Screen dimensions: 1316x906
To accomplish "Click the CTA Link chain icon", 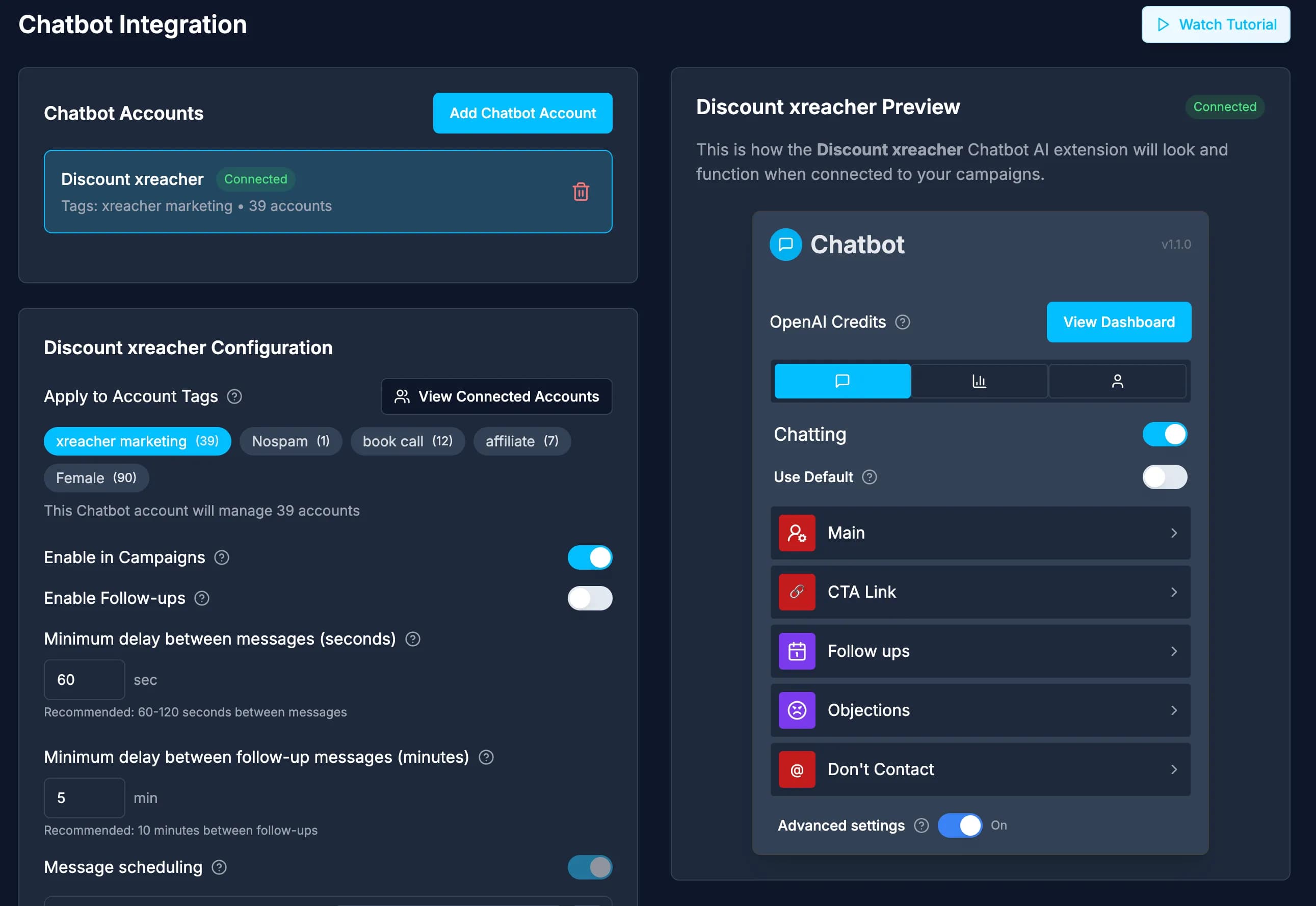I will click(797, 592).
